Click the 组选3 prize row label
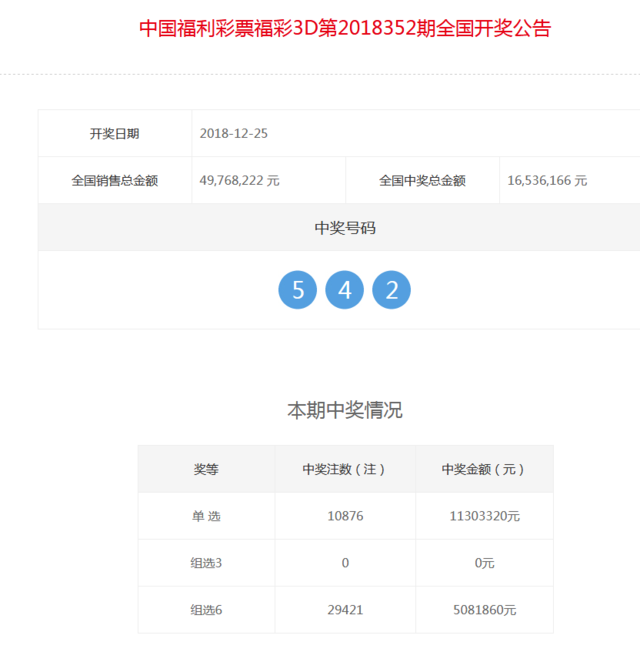 [206, 563]
